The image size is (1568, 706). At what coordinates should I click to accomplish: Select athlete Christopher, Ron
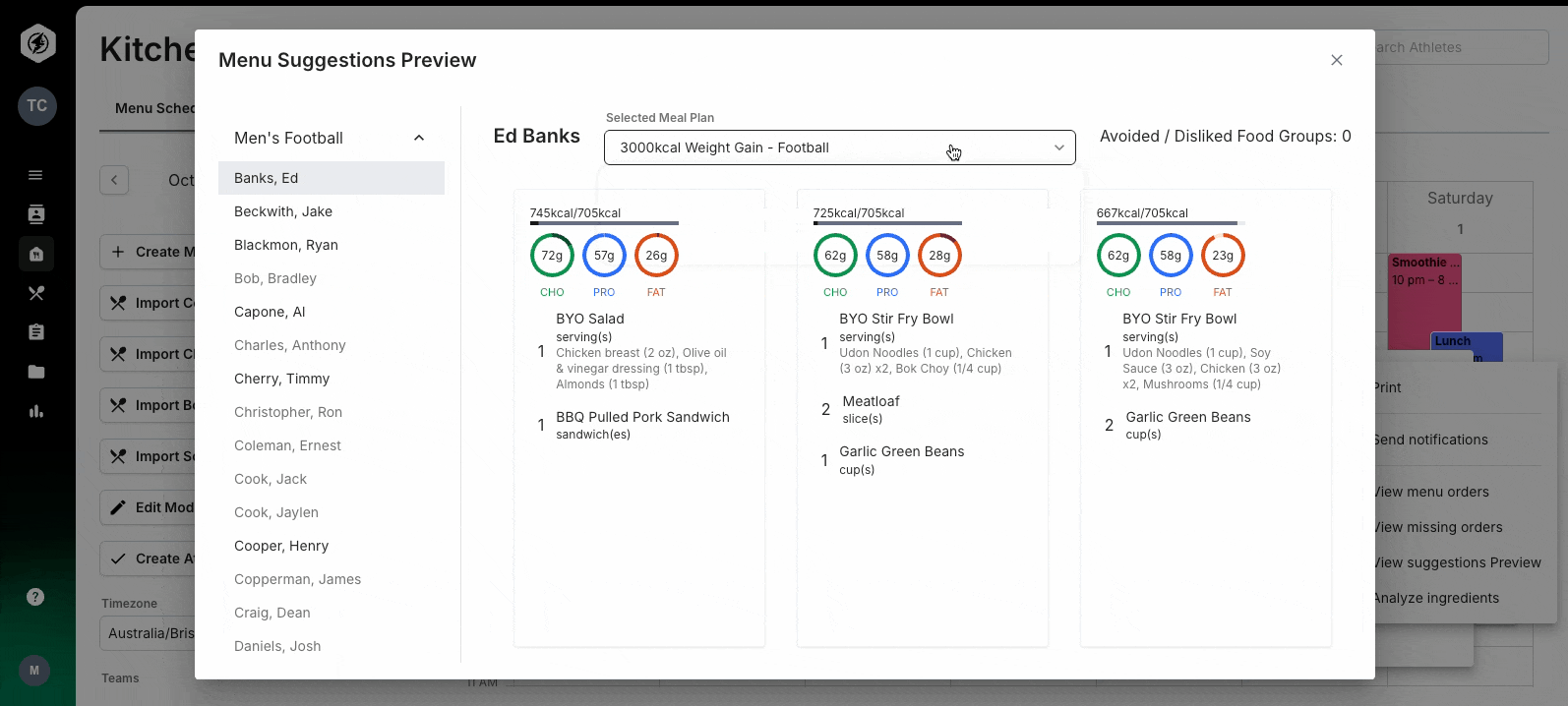332,412
